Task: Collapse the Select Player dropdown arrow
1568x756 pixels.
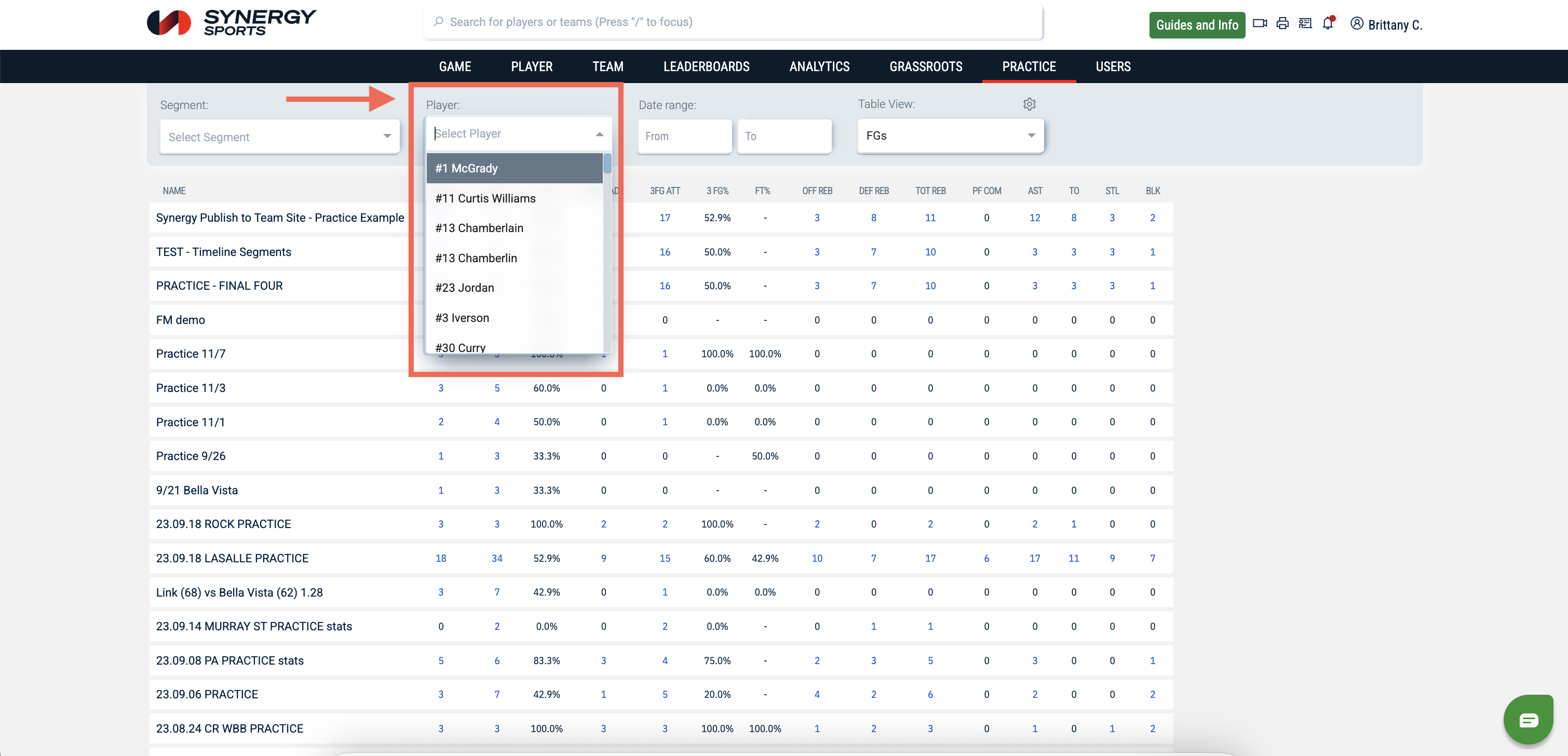Action: point(600,134)
